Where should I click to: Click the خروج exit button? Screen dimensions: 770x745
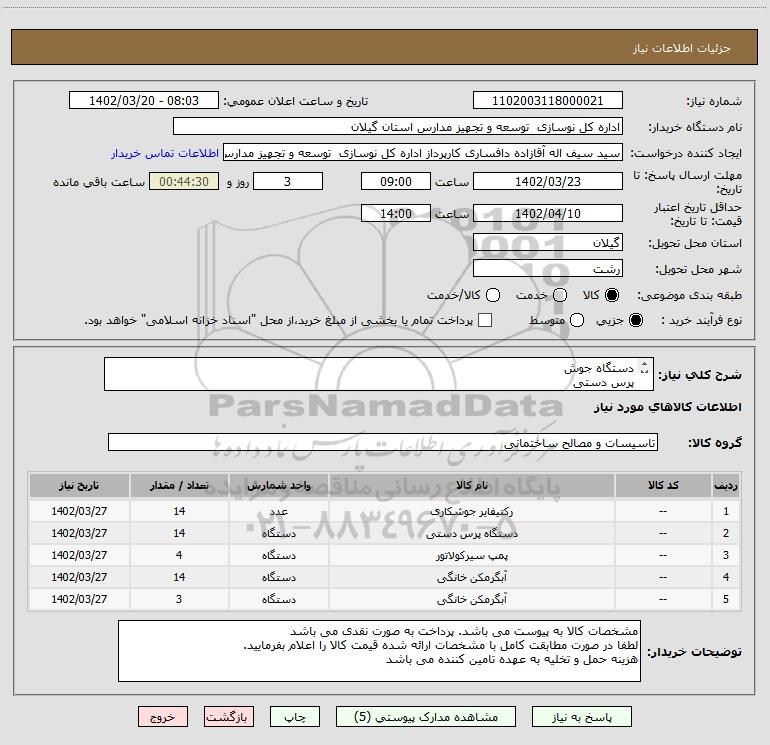pyautogui.click(x=163, y=717)
